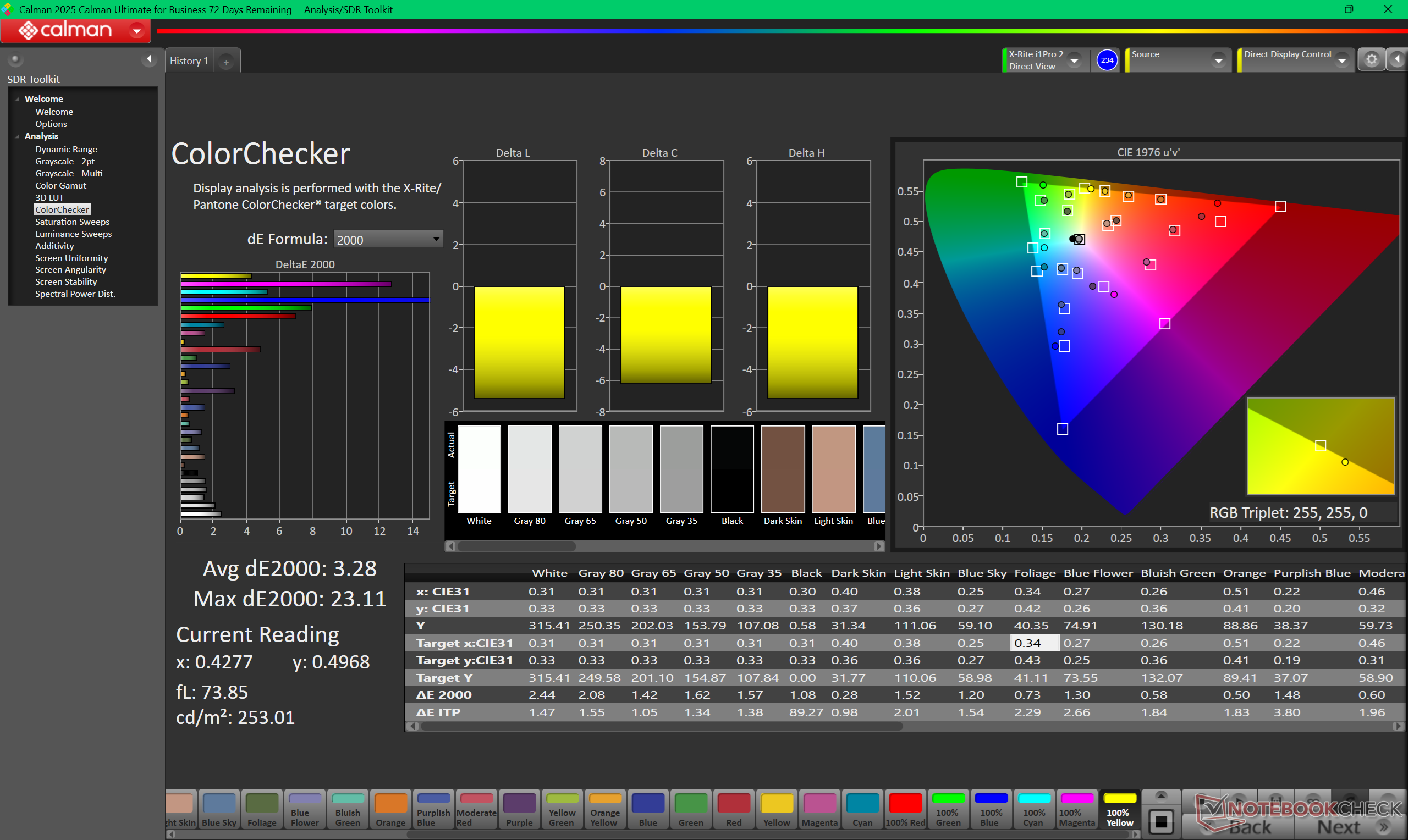Viewport: 1408px width, 840px height.
Task: Click the Calman logo menu button
Action: [x=75, y=30]
